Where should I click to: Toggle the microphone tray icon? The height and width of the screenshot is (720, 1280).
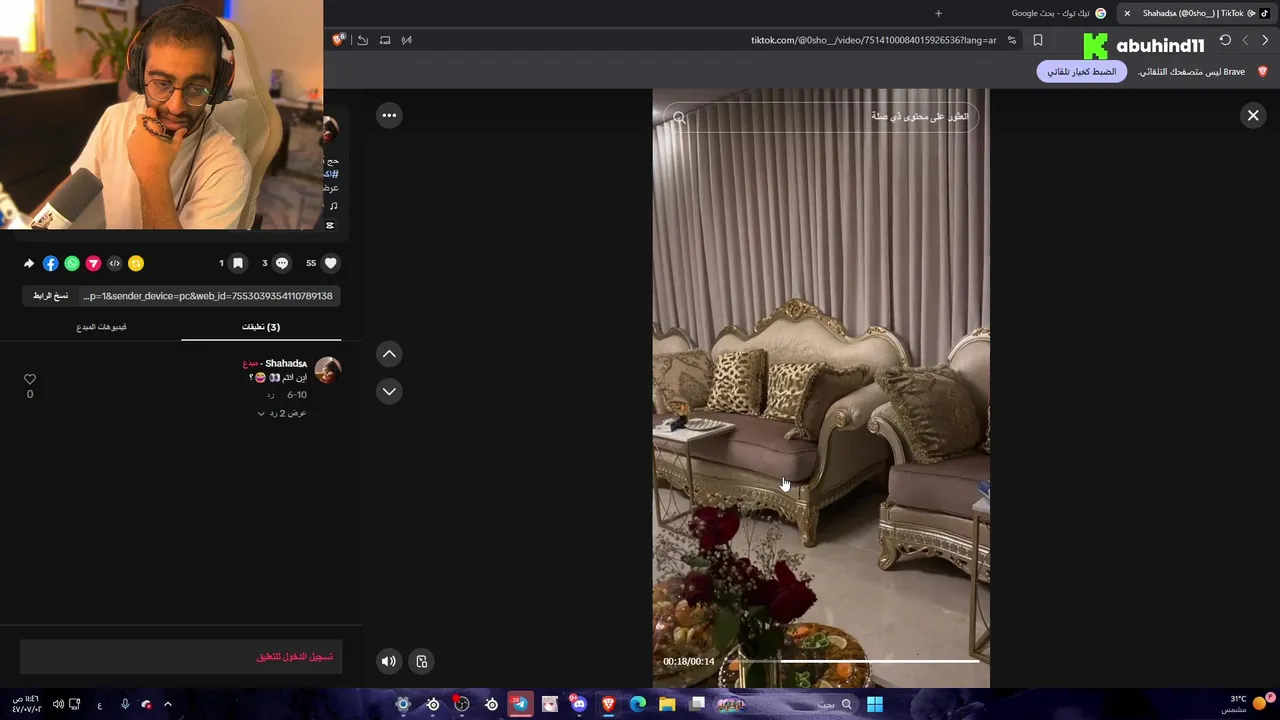click(x=125, y=704)
